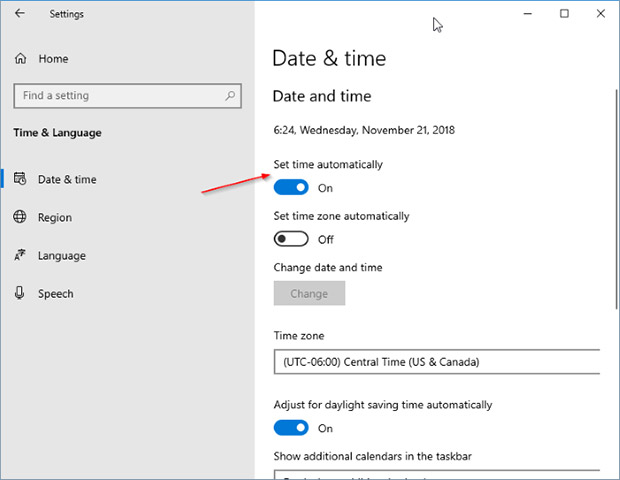Disable daylight saving time adjustment toggle

pos(291,428)
